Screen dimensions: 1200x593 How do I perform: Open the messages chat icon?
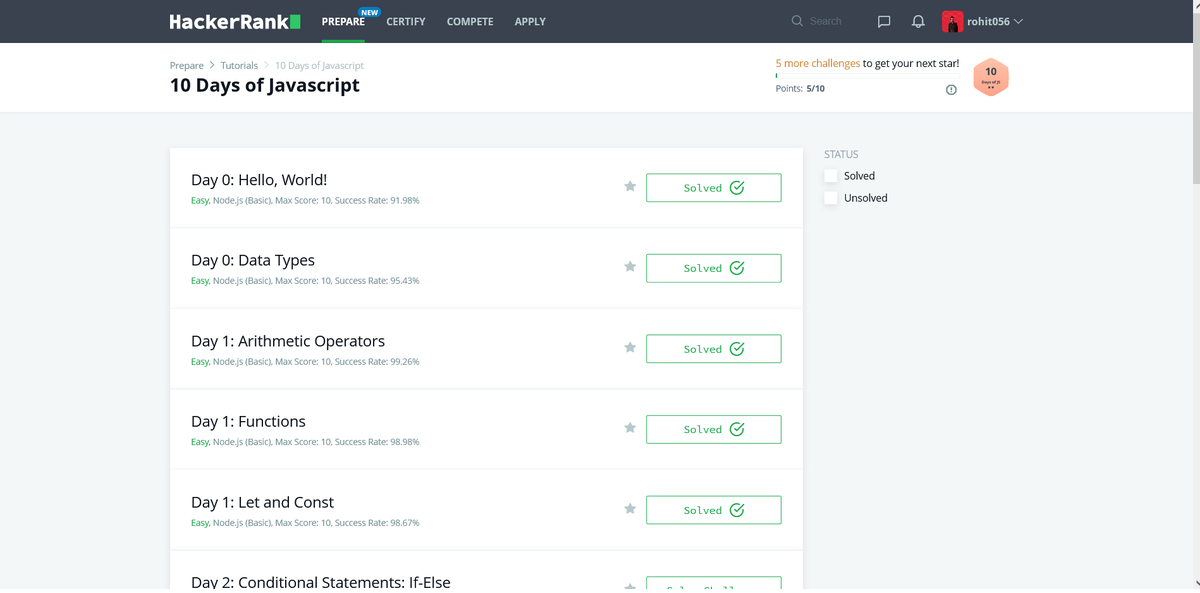884,21
